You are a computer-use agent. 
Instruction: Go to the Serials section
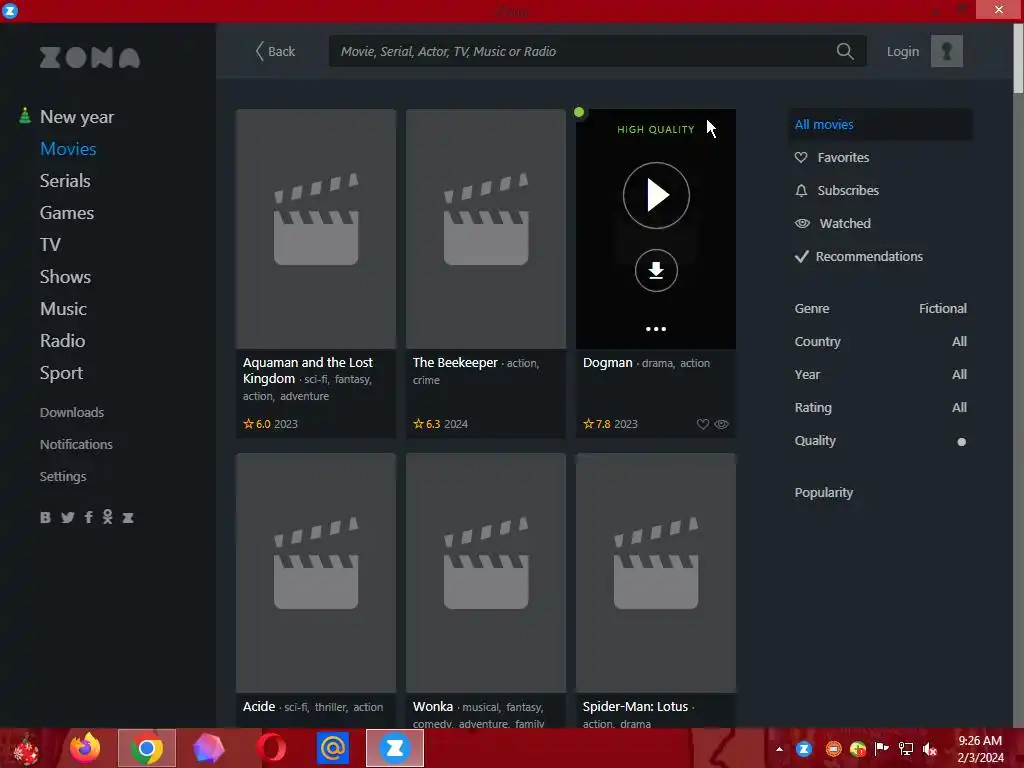point(65,180)
